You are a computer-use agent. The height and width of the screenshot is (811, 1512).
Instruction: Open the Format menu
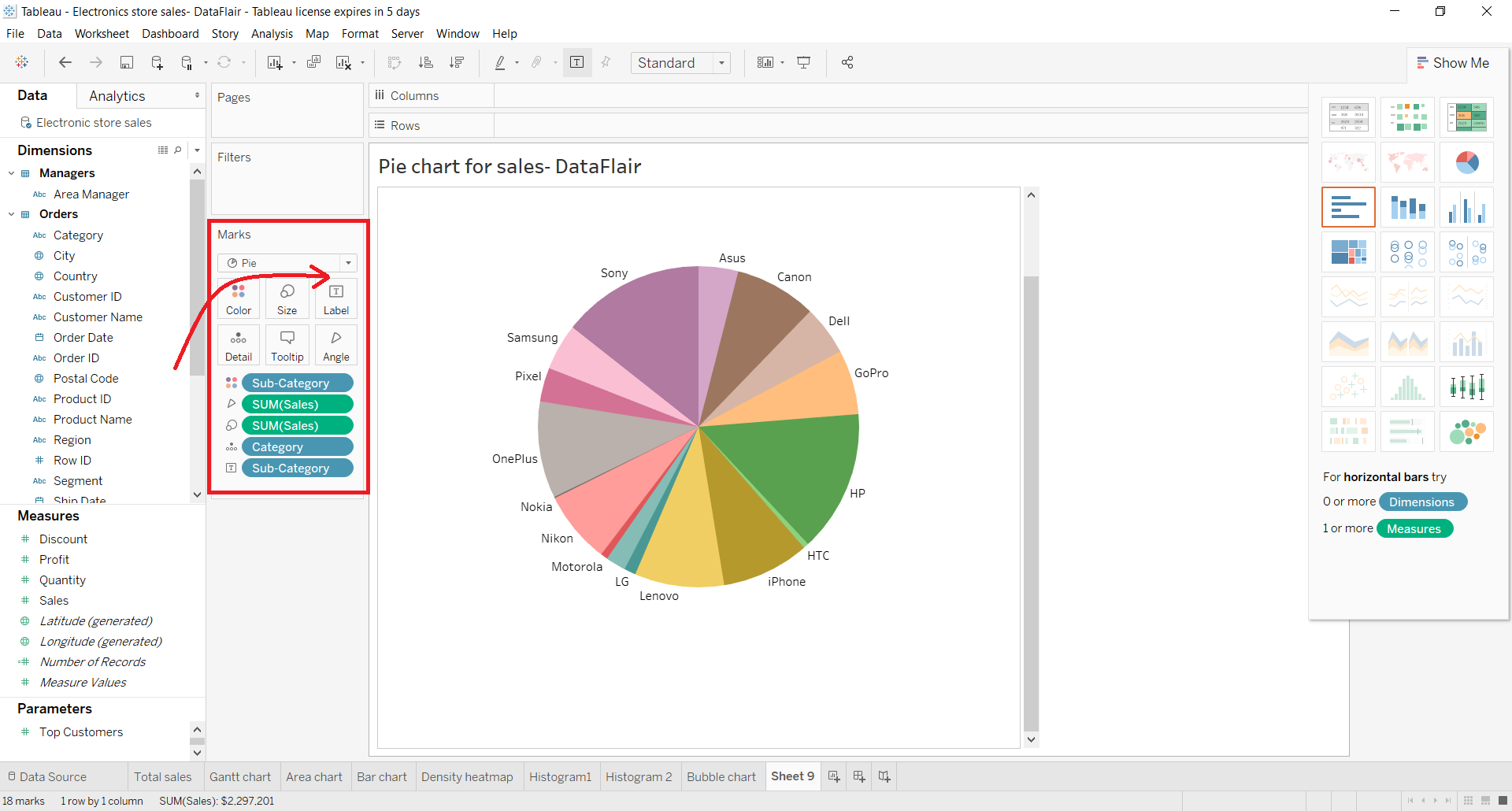pyautogui.click(x=360, y=34)
